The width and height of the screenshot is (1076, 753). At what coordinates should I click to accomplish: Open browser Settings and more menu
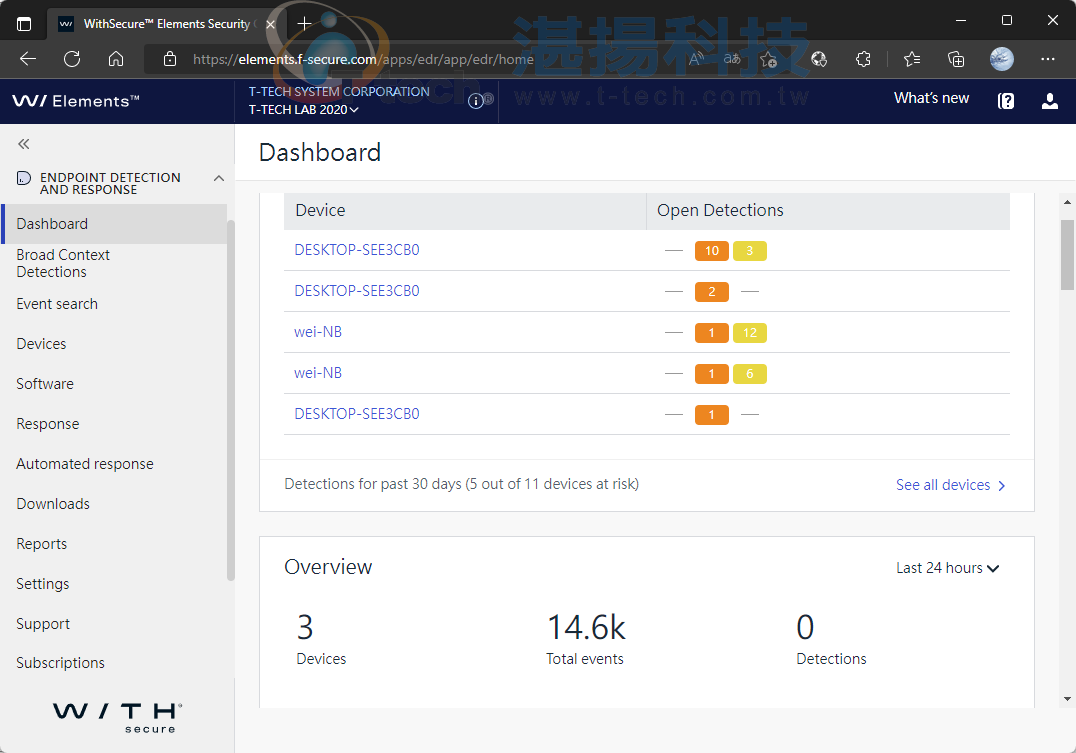1047,59
